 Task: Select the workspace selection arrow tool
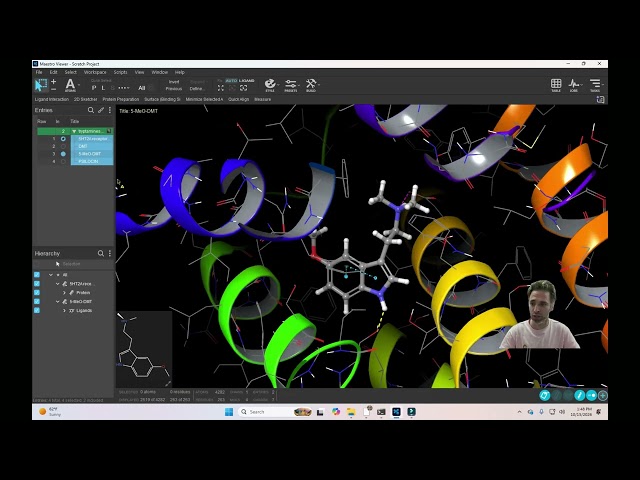click(x=40, y=85)
